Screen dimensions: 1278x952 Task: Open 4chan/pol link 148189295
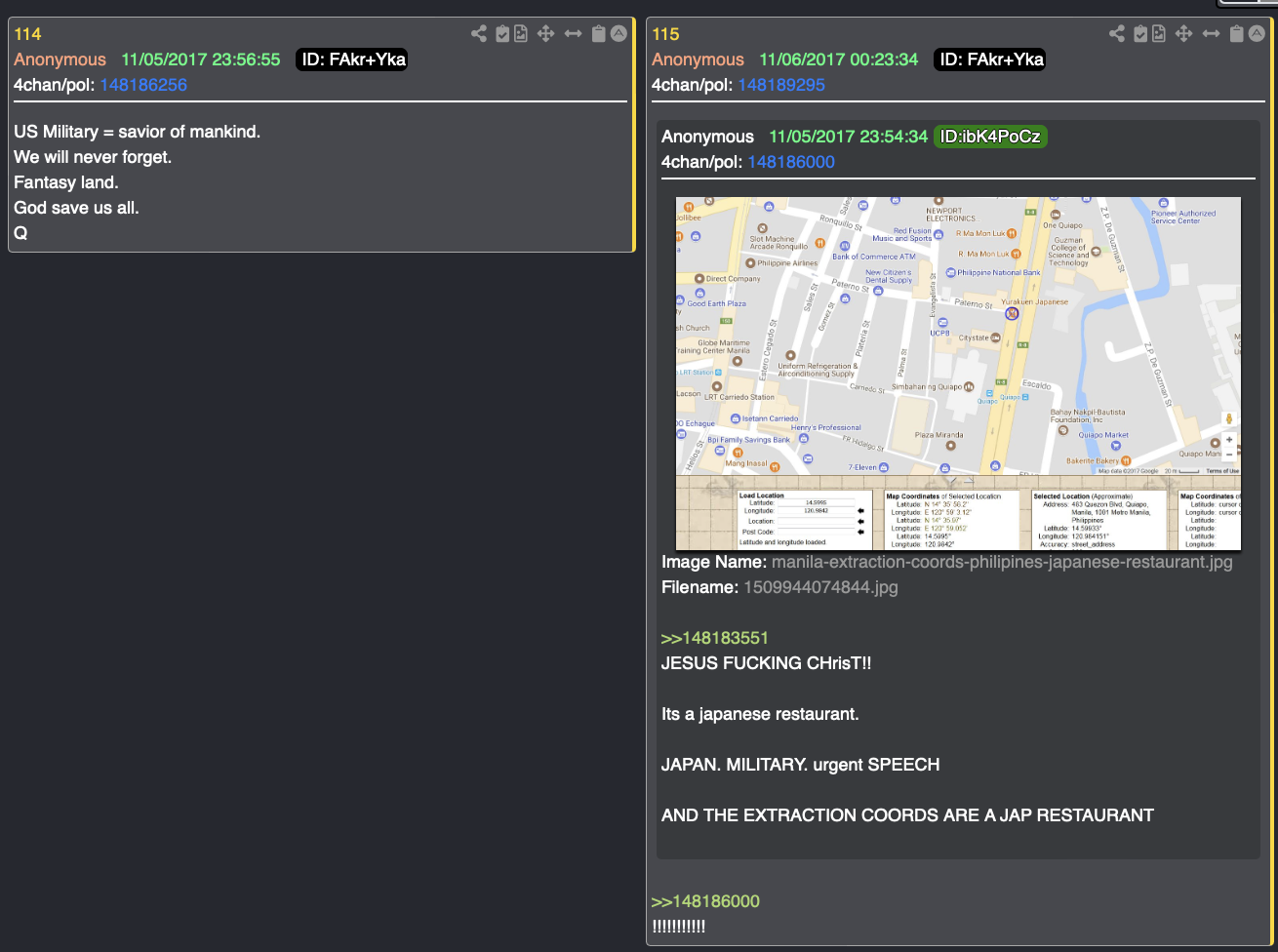781,85
